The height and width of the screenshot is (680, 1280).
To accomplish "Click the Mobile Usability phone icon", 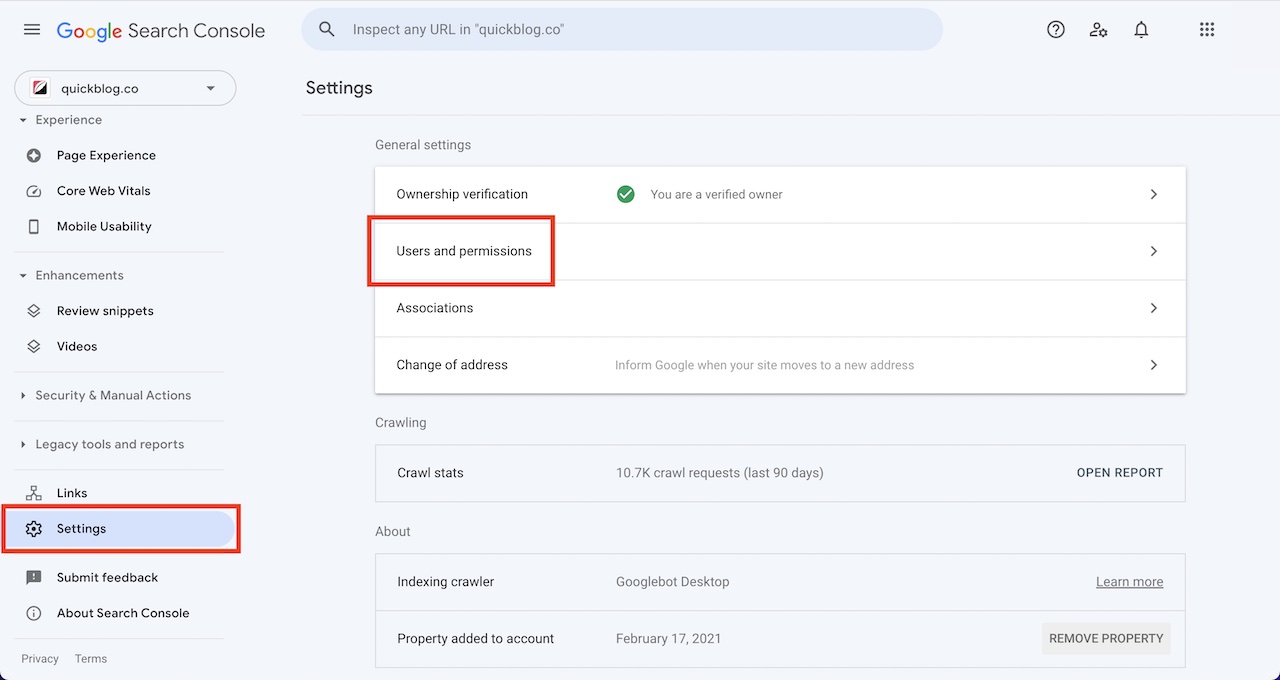I will pos(34,227).
